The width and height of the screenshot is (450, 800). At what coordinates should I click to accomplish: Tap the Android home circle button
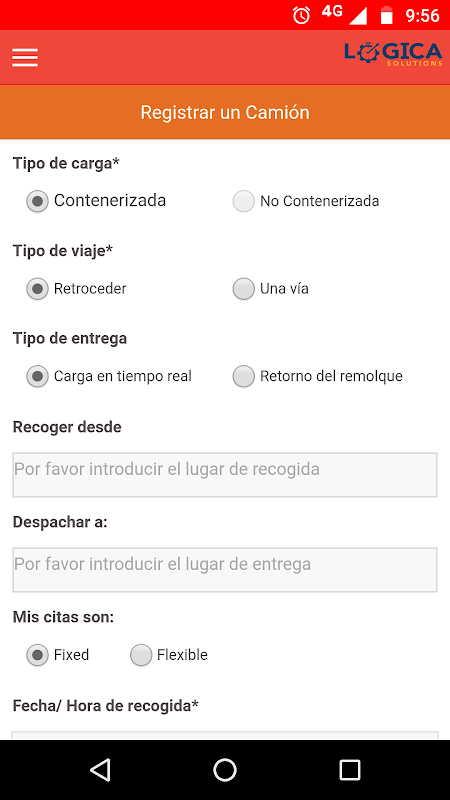pyautogui.click(x=225, y=769)
